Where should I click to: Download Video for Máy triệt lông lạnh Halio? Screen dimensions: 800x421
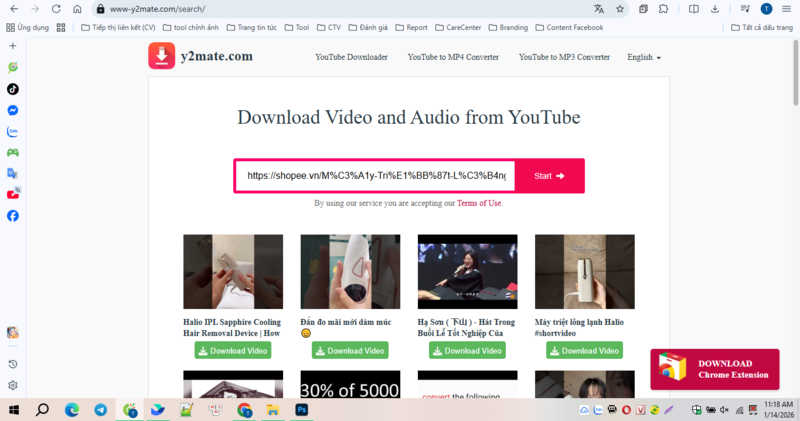(x=584, y=351)
